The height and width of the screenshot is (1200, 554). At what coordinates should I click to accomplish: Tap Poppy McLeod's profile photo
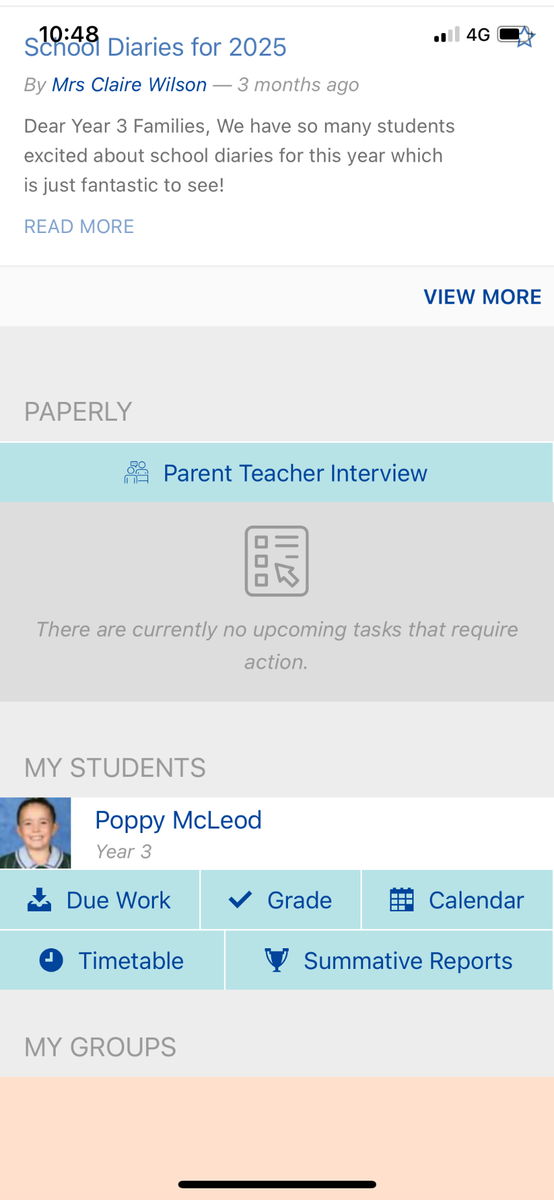click(x=35, y=833)
